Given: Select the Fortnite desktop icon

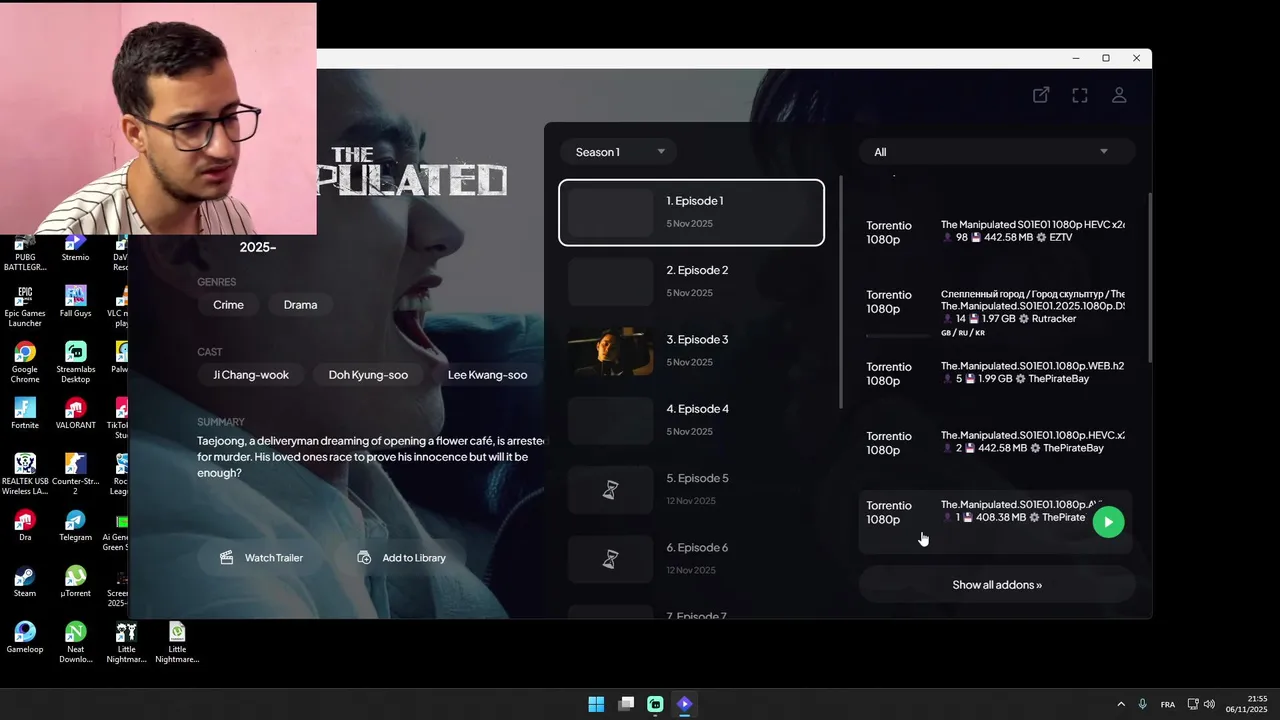Looking at the screenshot, I should pos(25,413).
